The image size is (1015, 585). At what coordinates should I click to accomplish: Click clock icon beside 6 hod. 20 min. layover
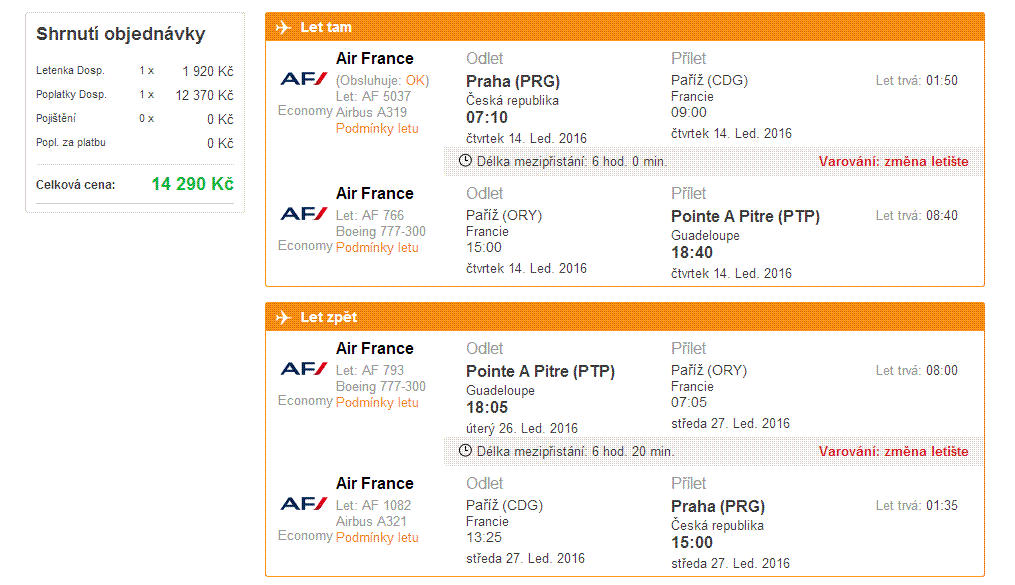click(x=465, y=450)
